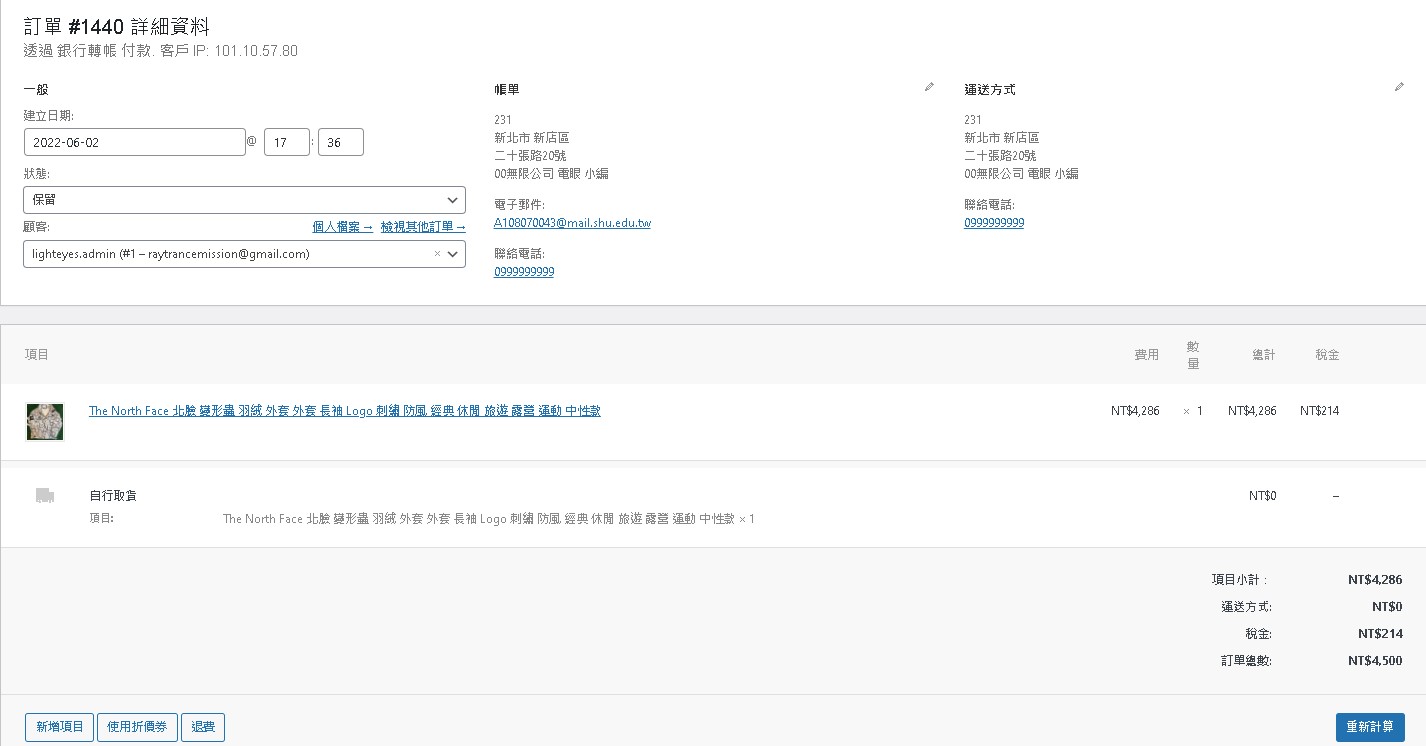Open The North Face product name link

click(x=345, y=411)
